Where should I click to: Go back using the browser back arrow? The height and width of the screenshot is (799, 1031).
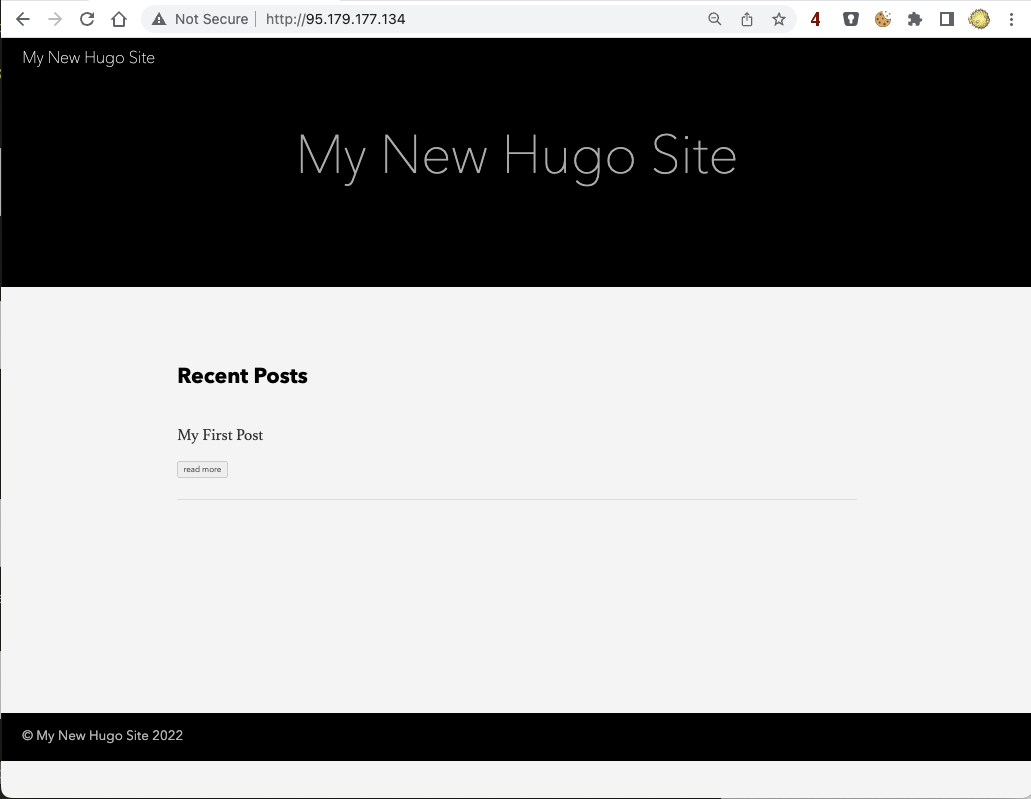23,19
